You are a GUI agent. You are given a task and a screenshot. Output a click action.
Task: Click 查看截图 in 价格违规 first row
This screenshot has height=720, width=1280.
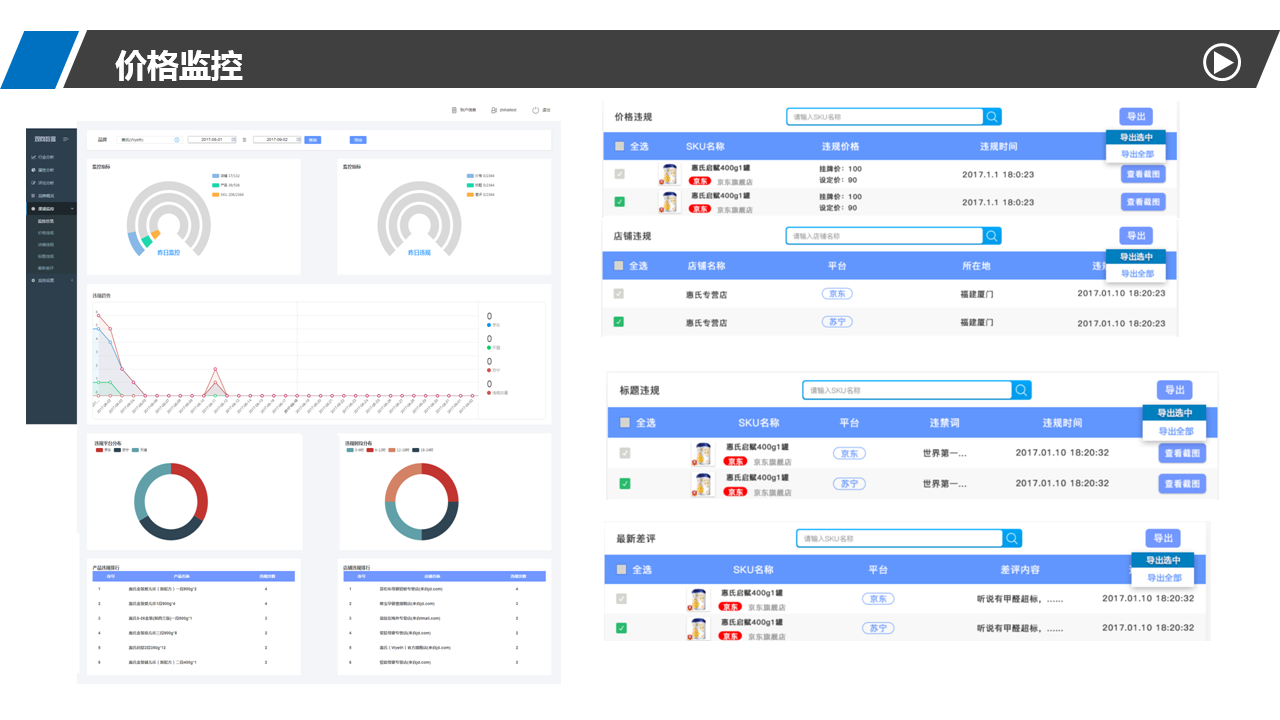1143,174
